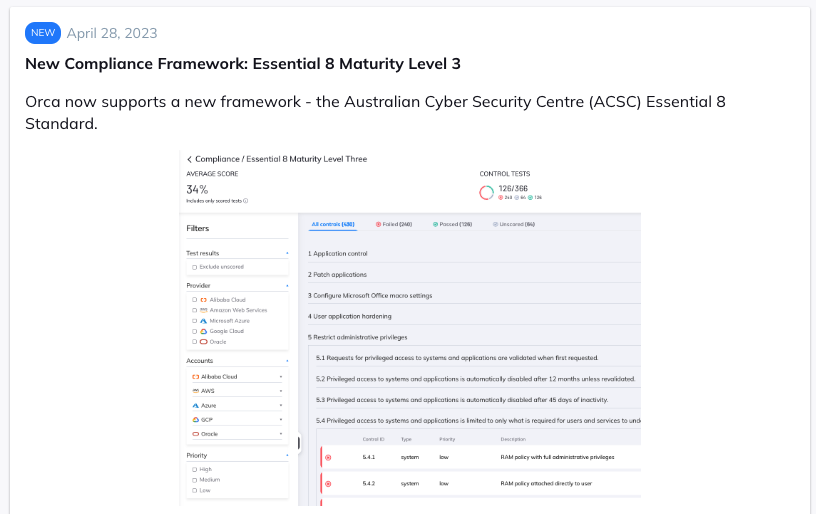
Task: Click the control tests donut chart
Action: click(x=486, y=192)
